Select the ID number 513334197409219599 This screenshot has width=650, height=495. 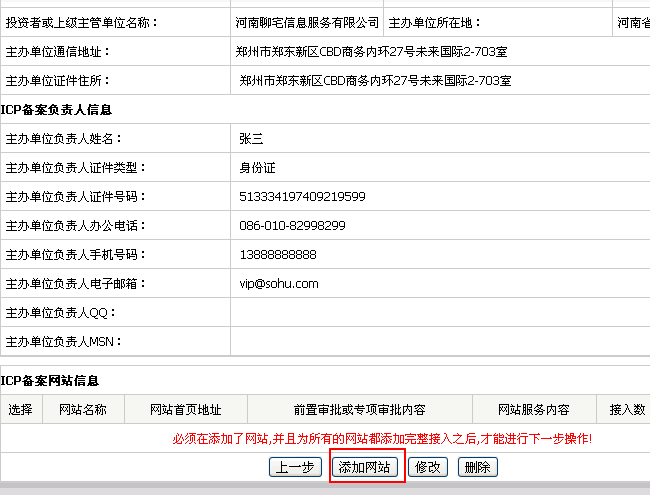tap(302, 197)
